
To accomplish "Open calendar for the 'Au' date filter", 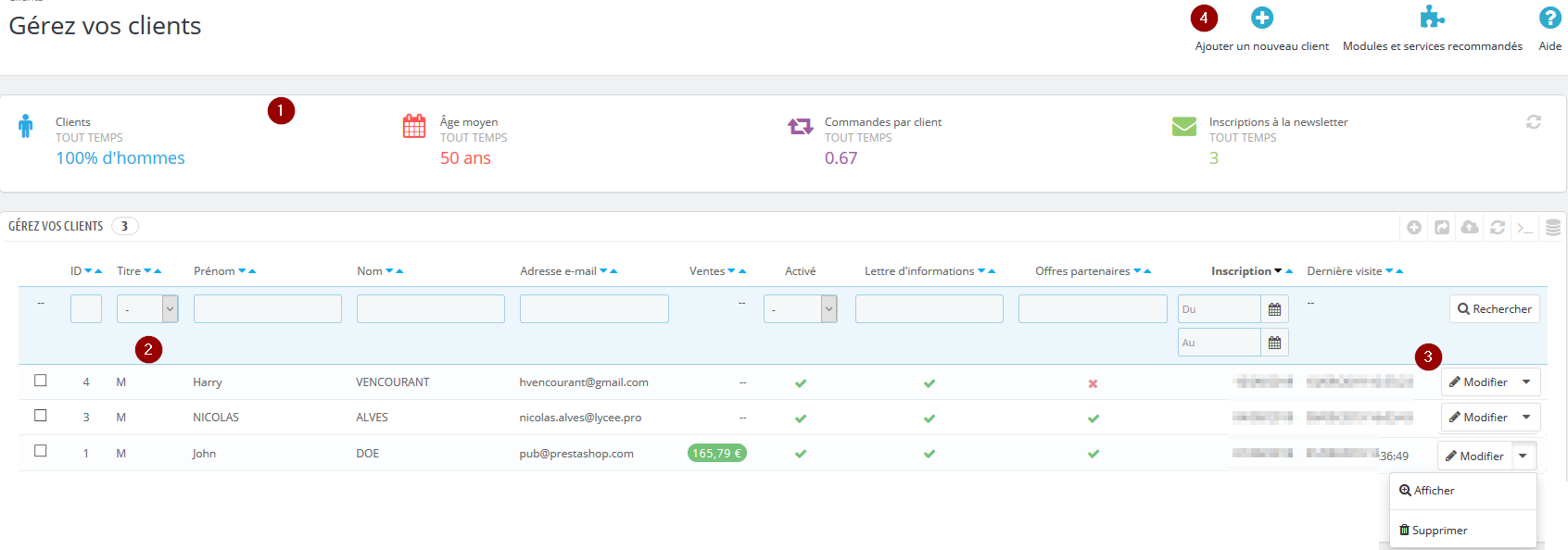I will 1274,343.
